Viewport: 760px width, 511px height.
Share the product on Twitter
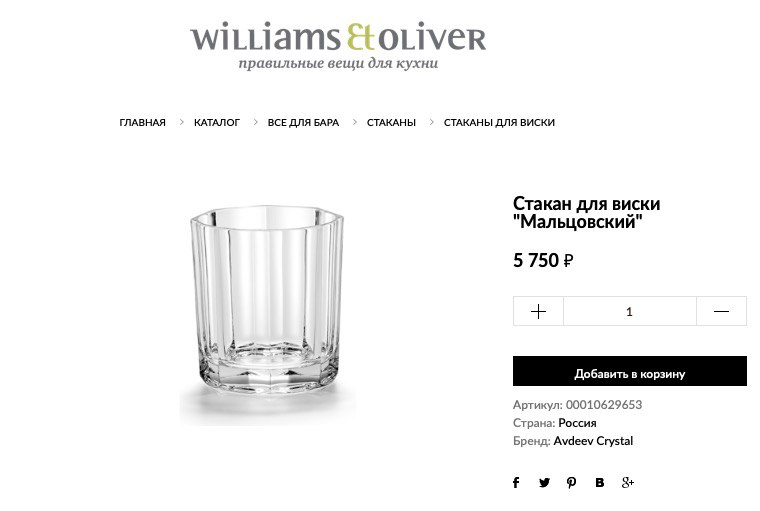pyautogui.click(x=544, y=482)
